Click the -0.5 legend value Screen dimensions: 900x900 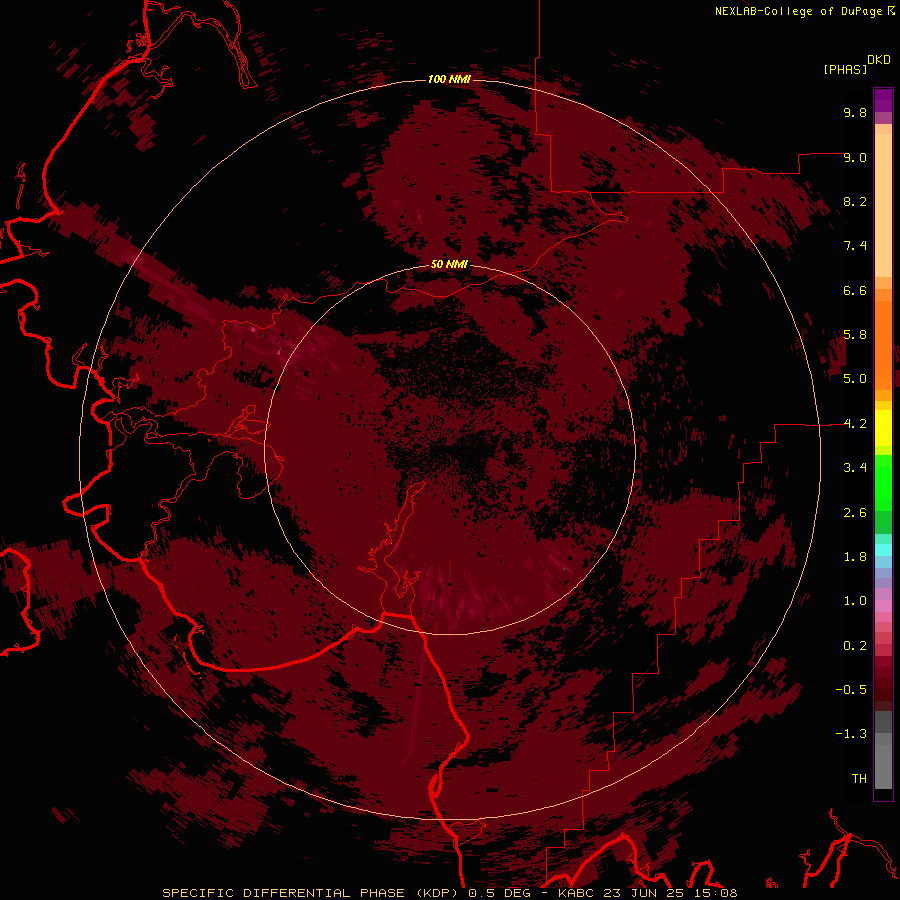tap(851, 690)
